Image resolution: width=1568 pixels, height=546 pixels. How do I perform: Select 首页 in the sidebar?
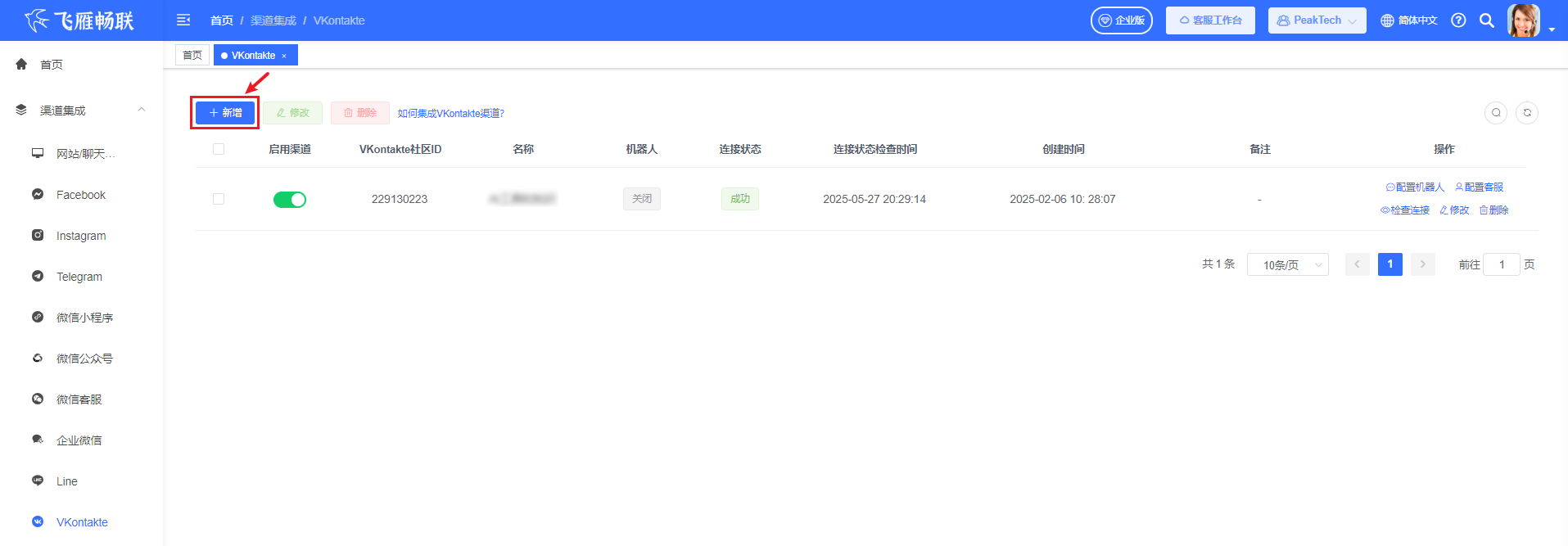[x=52, y=65]
